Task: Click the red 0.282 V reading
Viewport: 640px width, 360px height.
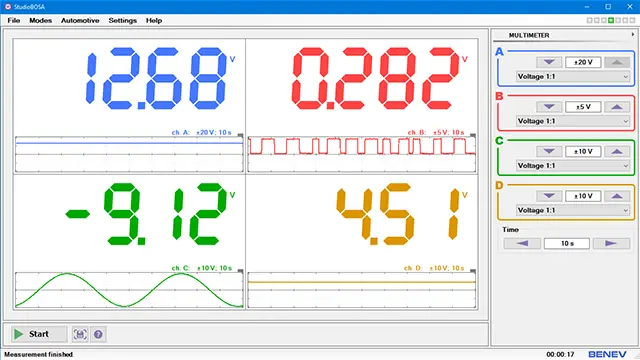Action: (x=375, y=78)
